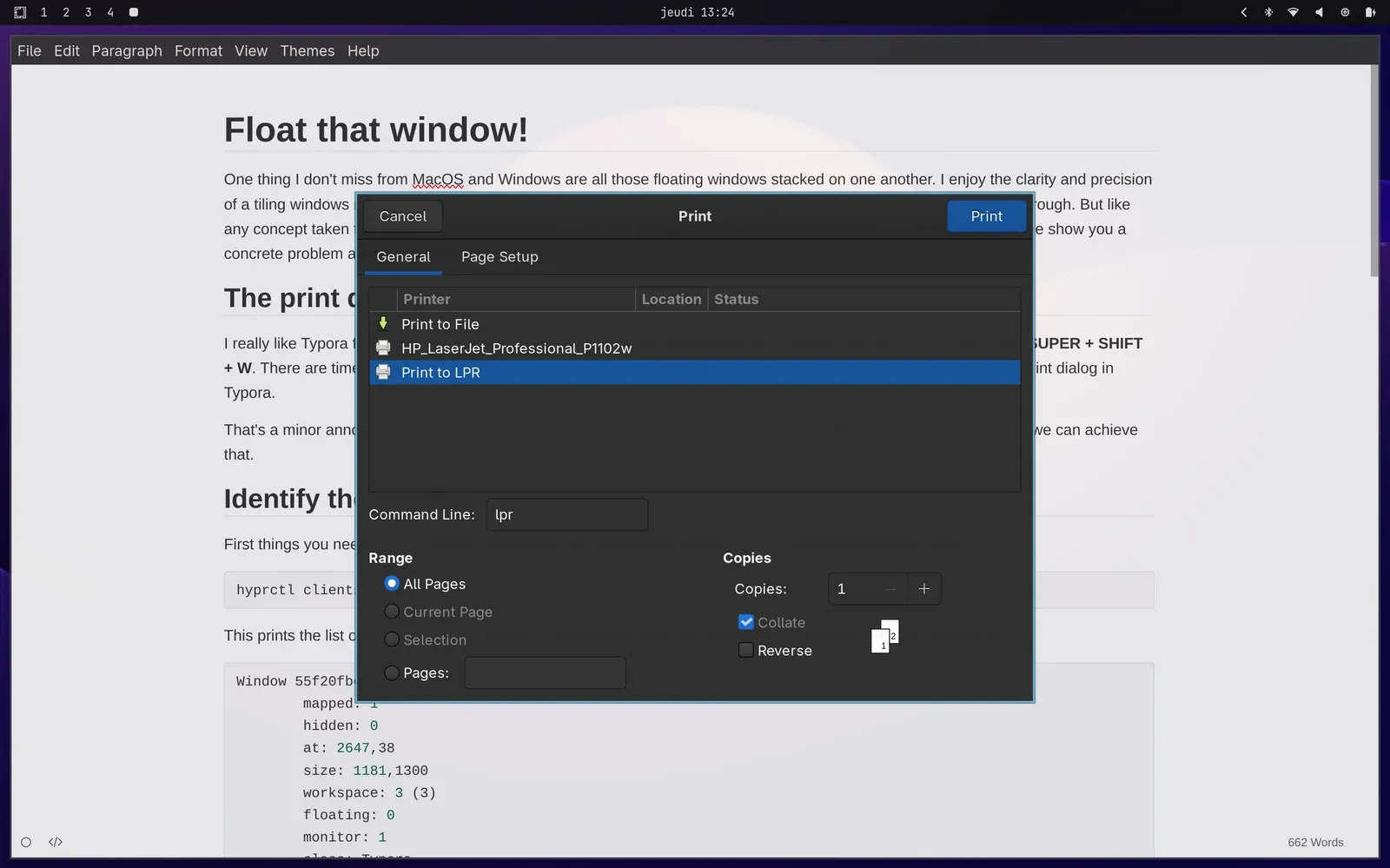Select the Print to LPR printer icon
The width and height of the screenshot is (1390, 868).
point(383,372)
